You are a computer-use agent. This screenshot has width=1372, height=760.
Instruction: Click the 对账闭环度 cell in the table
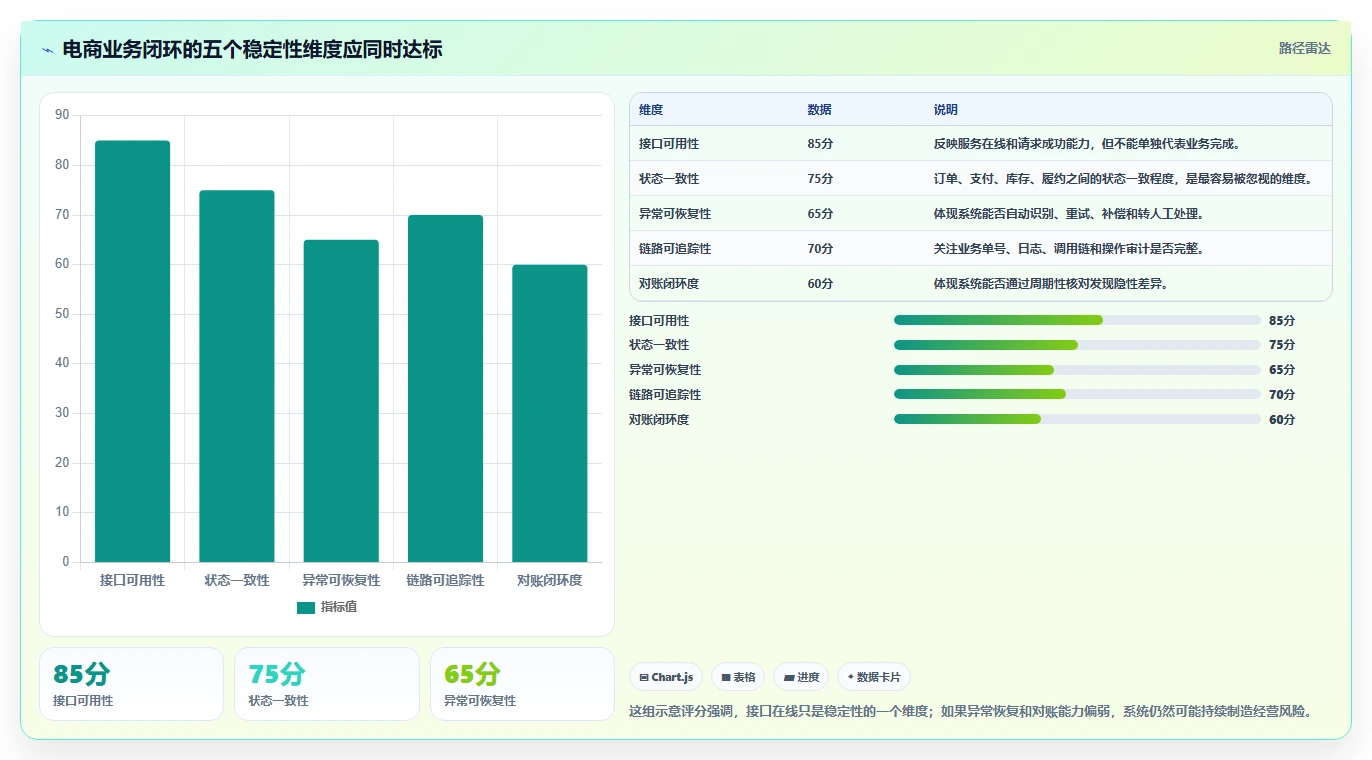coord(669,284)
